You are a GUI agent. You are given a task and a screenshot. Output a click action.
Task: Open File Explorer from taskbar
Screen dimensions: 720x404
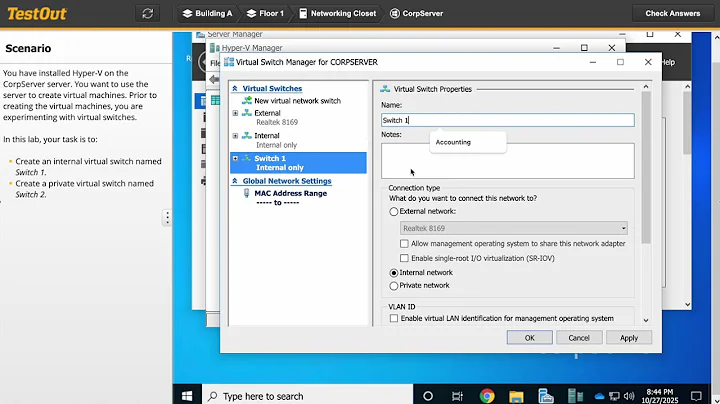tap(516, 396)
